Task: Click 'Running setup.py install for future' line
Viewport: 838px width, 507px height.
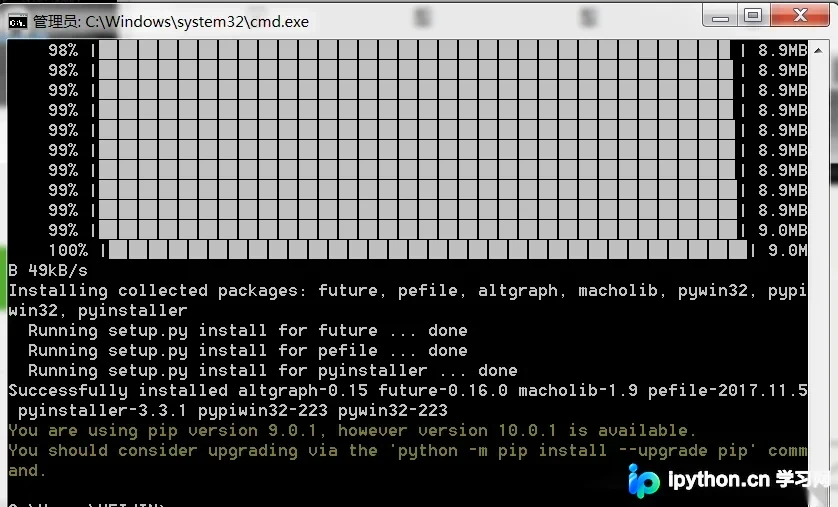Action: tap(247, 331)
